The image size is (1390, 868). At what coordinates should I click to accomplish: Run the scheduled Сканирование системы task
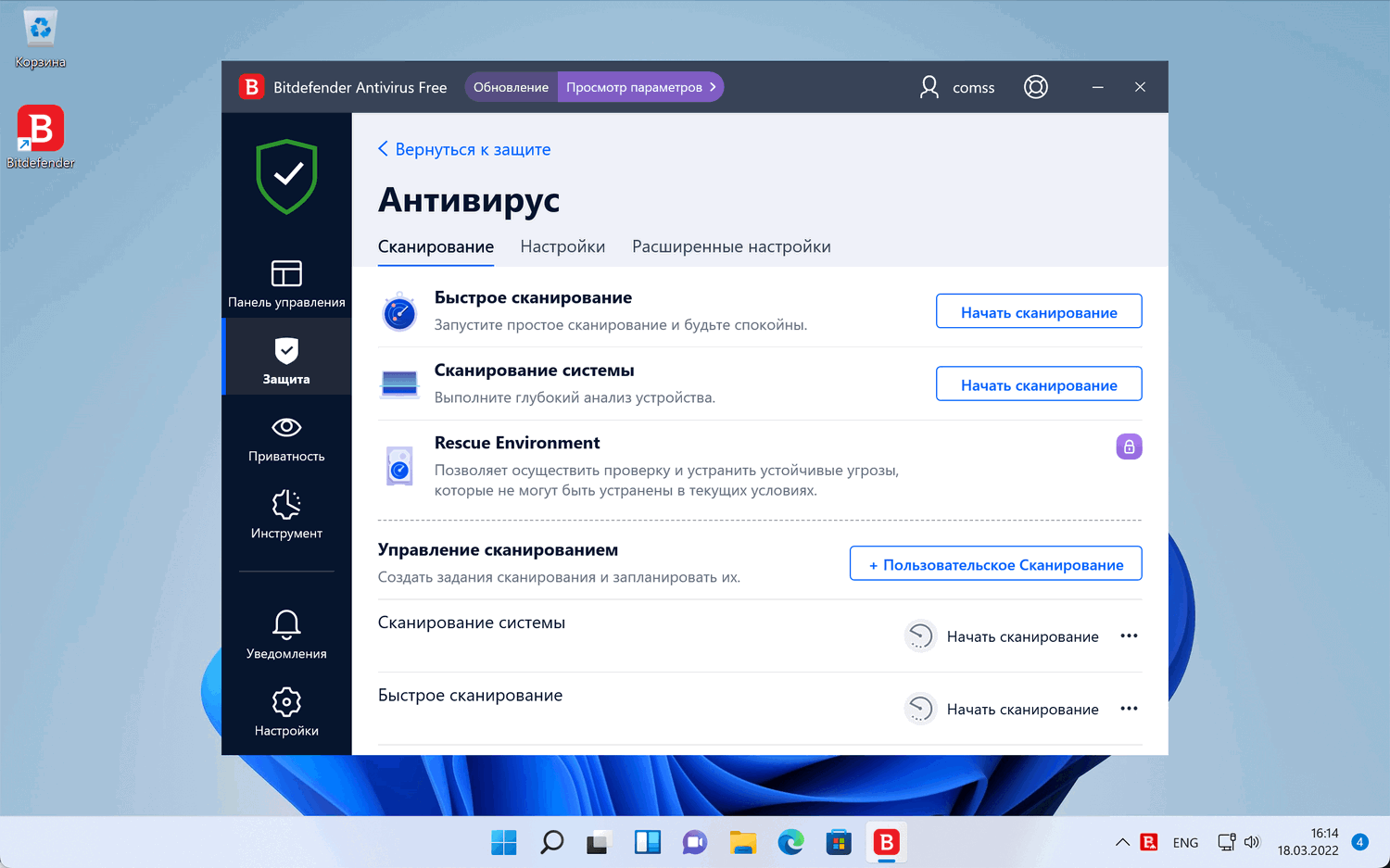(x=1022, y=636)
